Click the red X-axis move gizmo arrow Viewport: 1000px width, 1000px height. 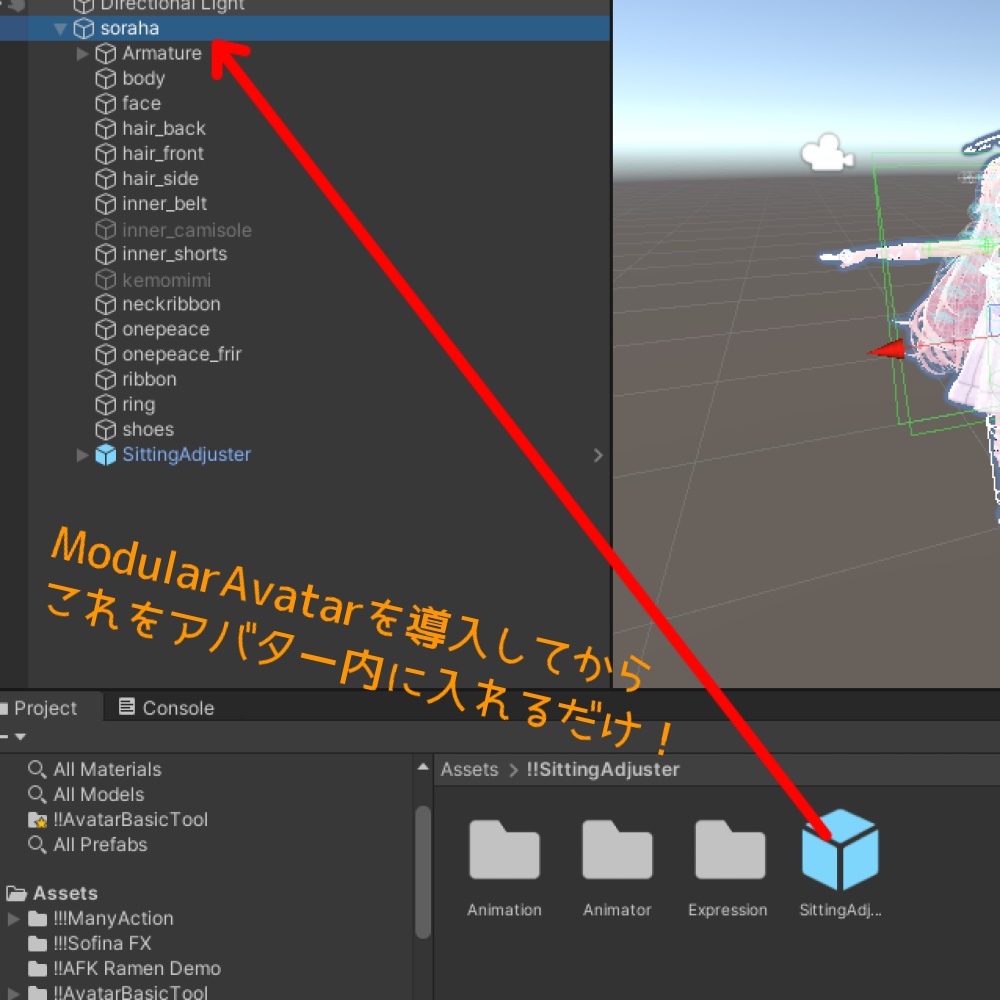[886, 349]
